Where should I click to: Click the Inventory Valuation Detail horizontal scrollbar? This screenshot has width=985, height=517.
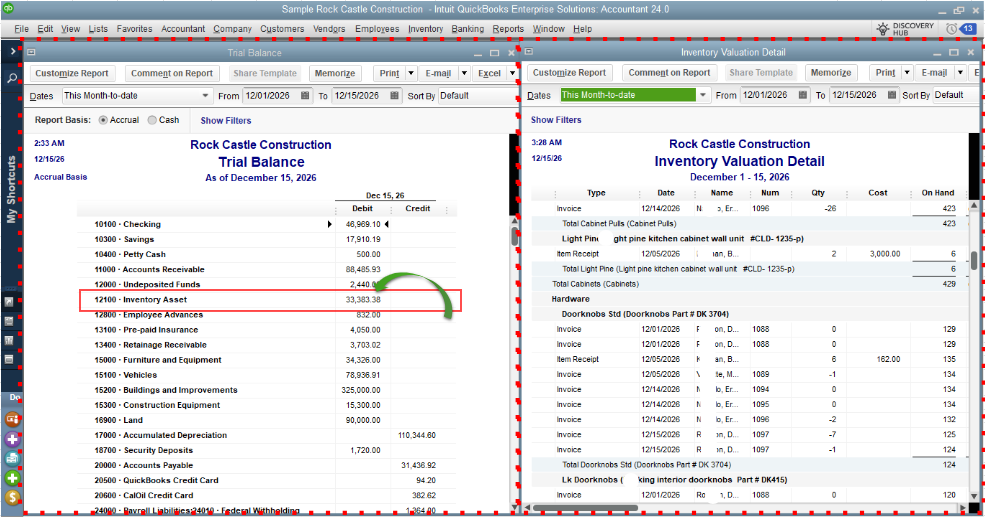(700, 508)
